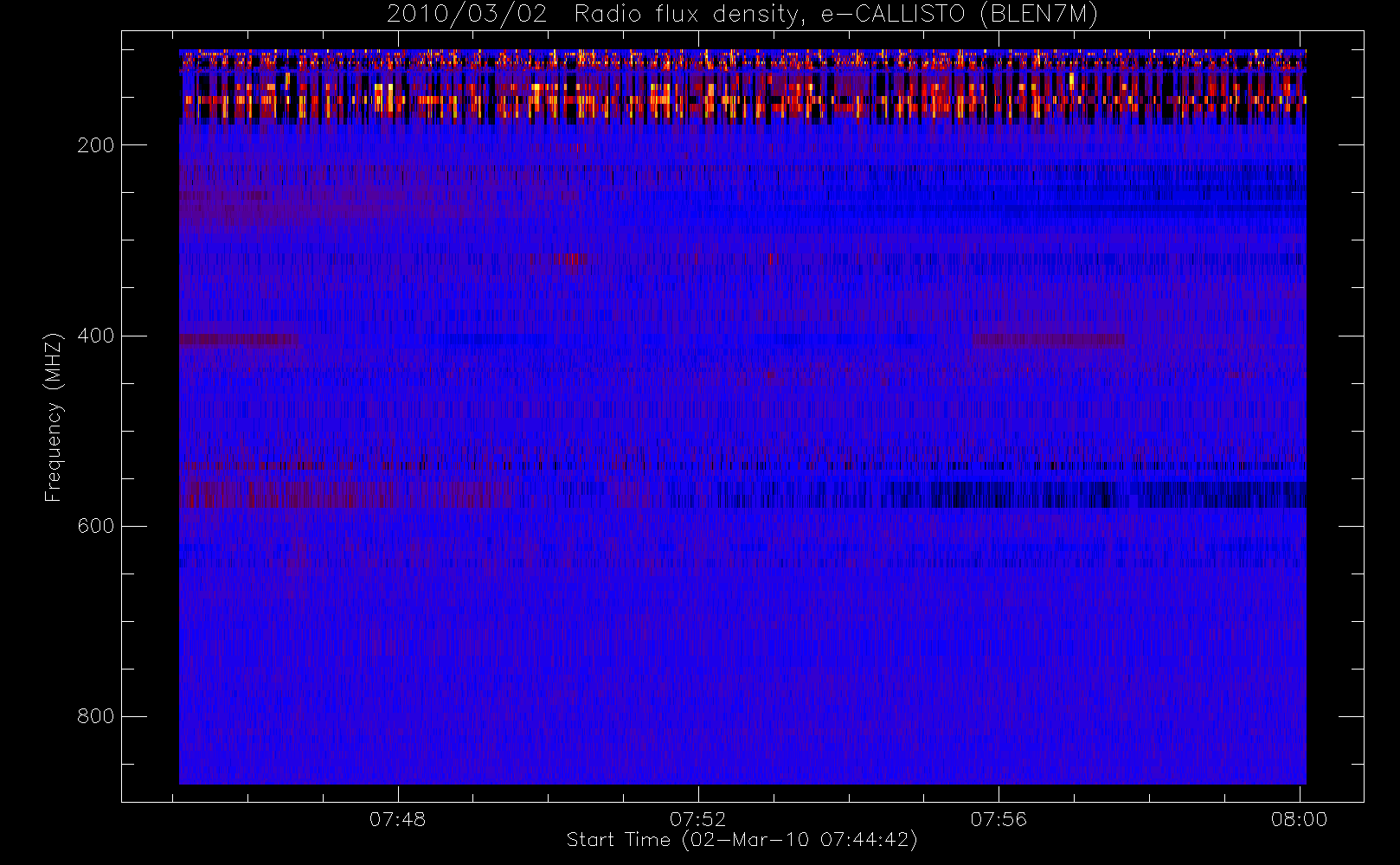Click the 07:48 time tick label
Image resolution: width=1400 pixels, height=865 pixels.
pyautogui.click(x=398, y=819)
